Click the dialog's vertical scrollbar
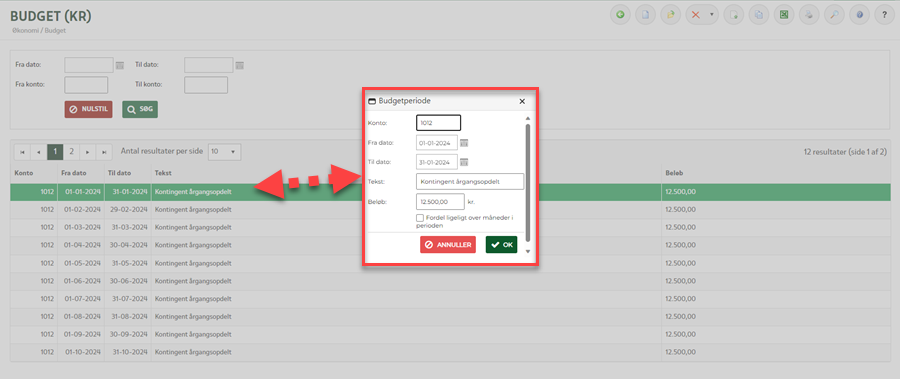Image resolution: width=900 pixels, height=379 pixels. coord(528,183)
